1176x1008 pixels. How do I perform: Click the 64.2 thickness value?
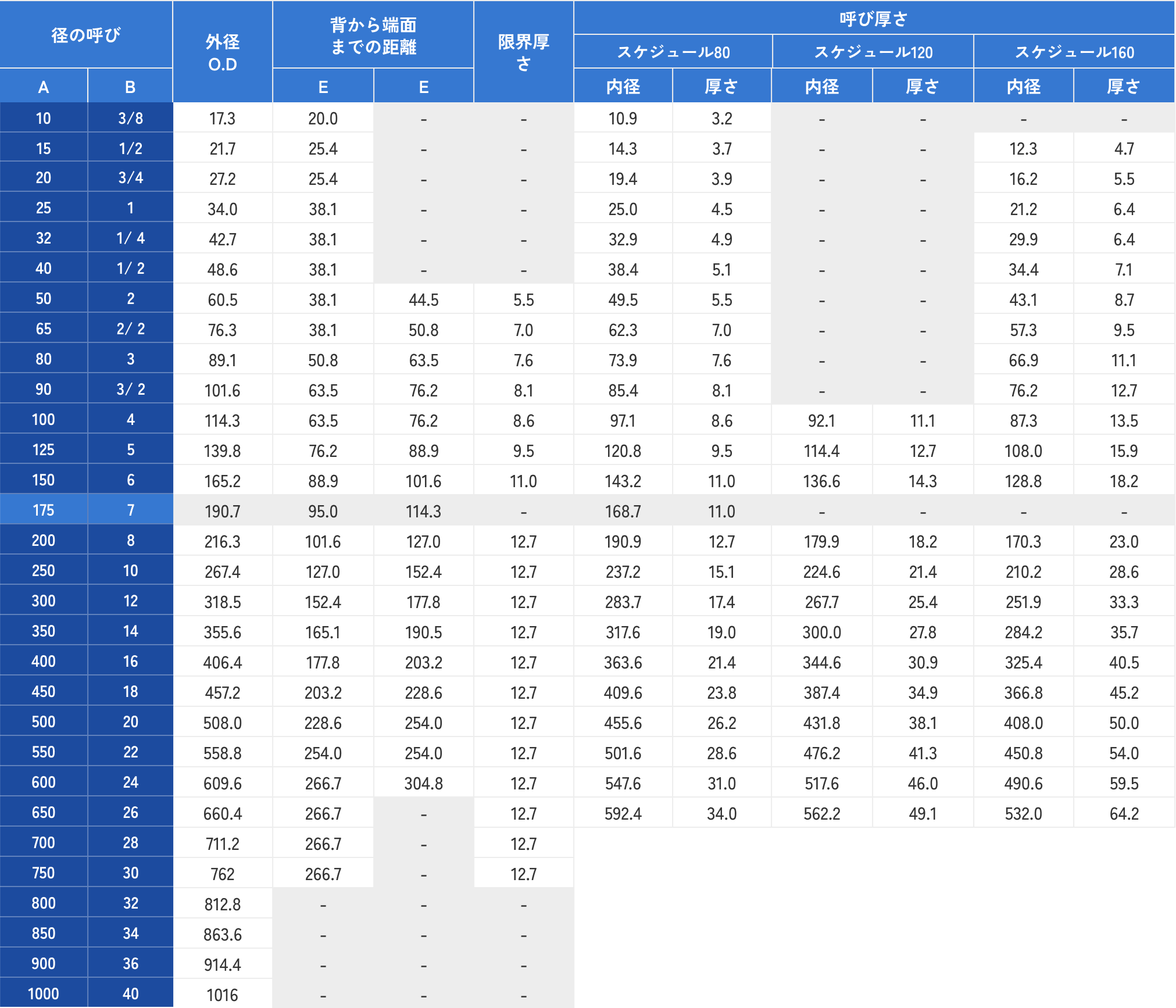coord(1124,814)
